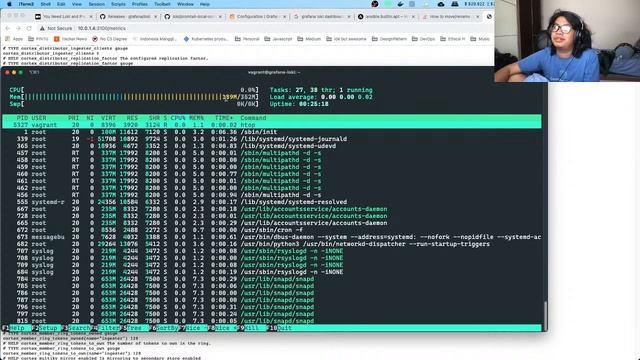Open the Help menu in menu bar
Screen dimensions: 640x360
[205, 4]
